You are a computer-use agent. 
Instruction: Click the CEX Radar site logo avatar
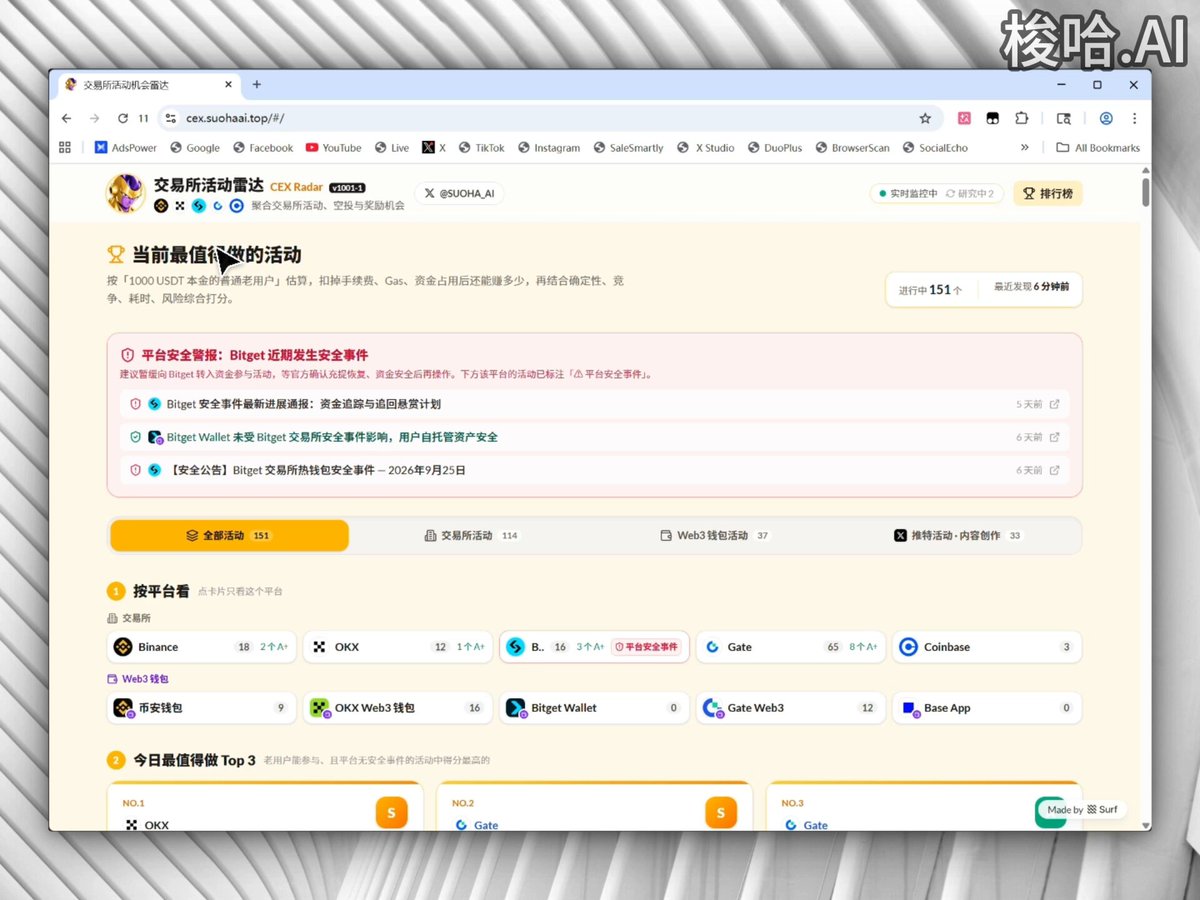(x=126, y=193)
